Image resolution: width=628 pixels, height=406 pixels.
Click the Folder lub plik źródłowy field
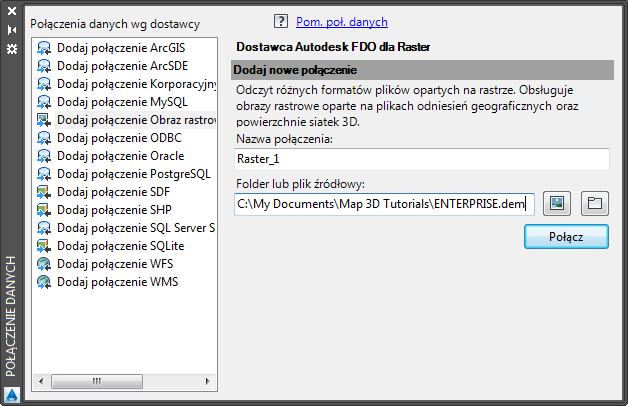pyautogui.click(x=385, y=204)
